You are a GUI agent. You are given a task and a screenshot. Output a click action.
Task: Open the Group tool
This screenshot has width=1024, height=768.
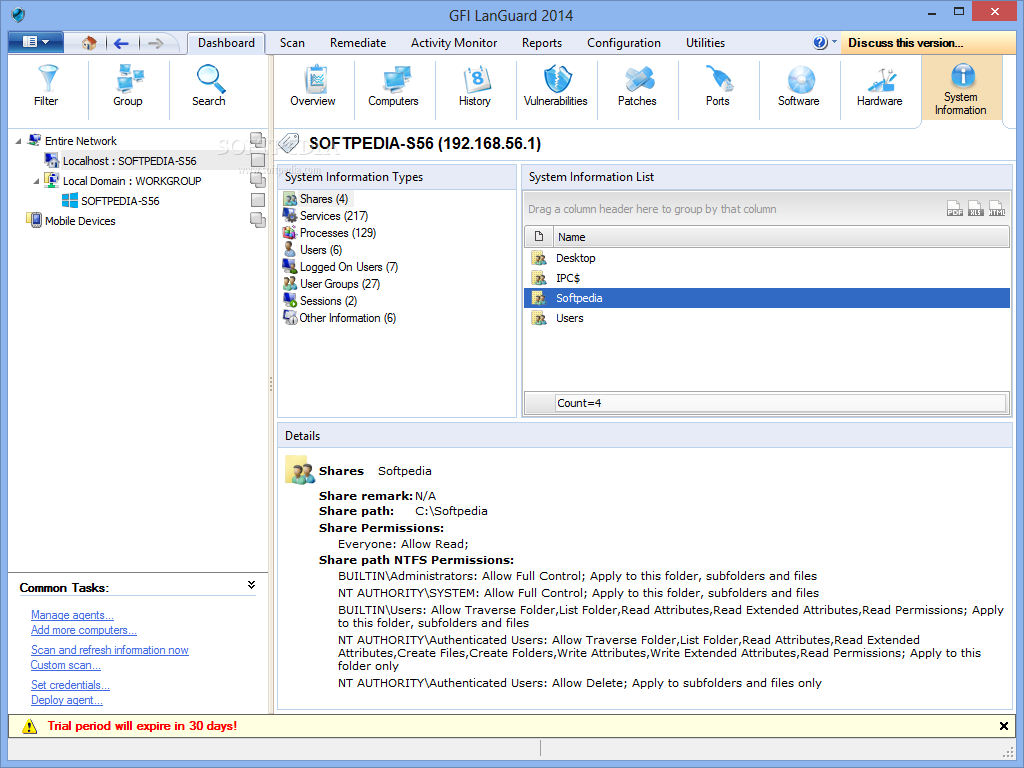pyautogui.click(x=128, y=86)
